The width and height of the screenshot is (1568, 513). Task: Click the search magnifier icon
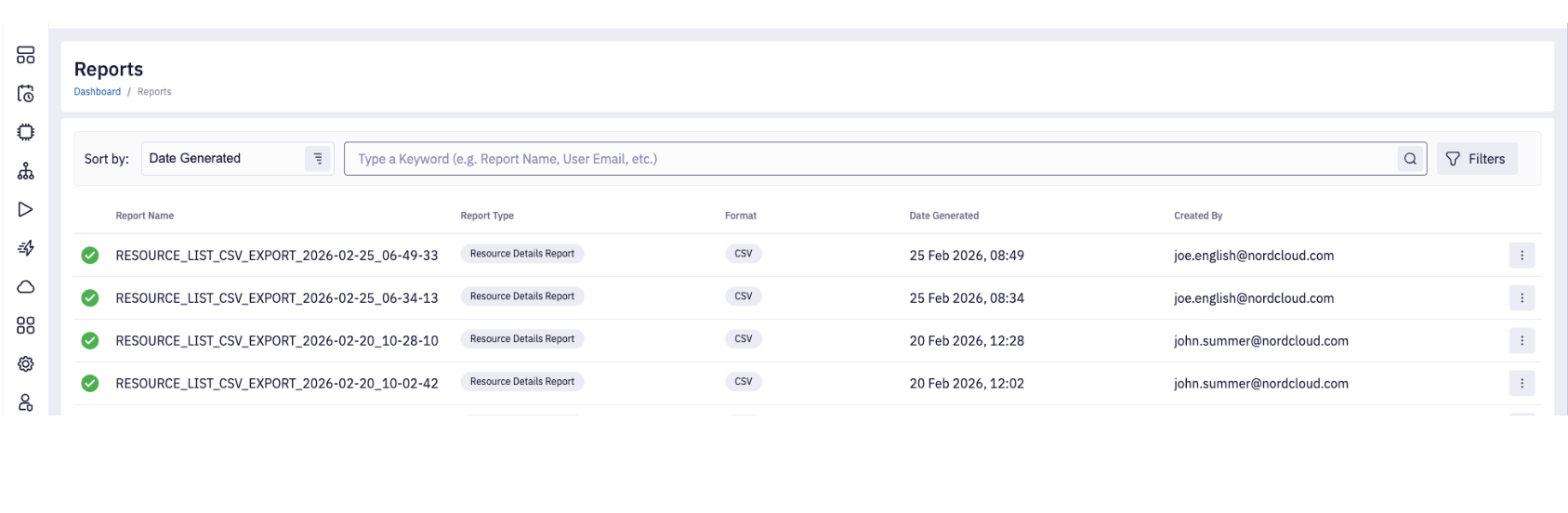1410,159
